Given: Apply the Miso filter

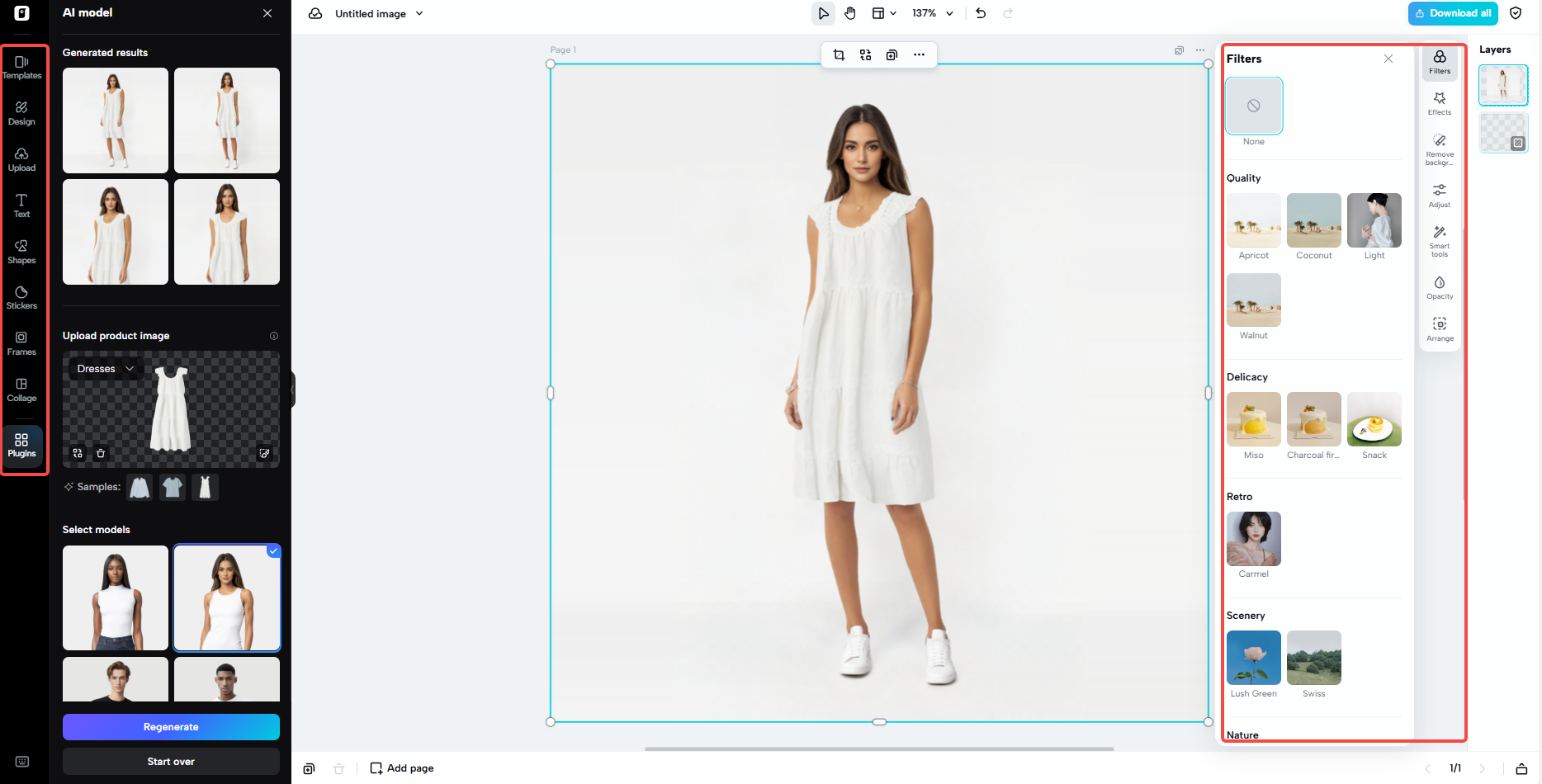Looking at the screenshot, I should [1254, 419].
